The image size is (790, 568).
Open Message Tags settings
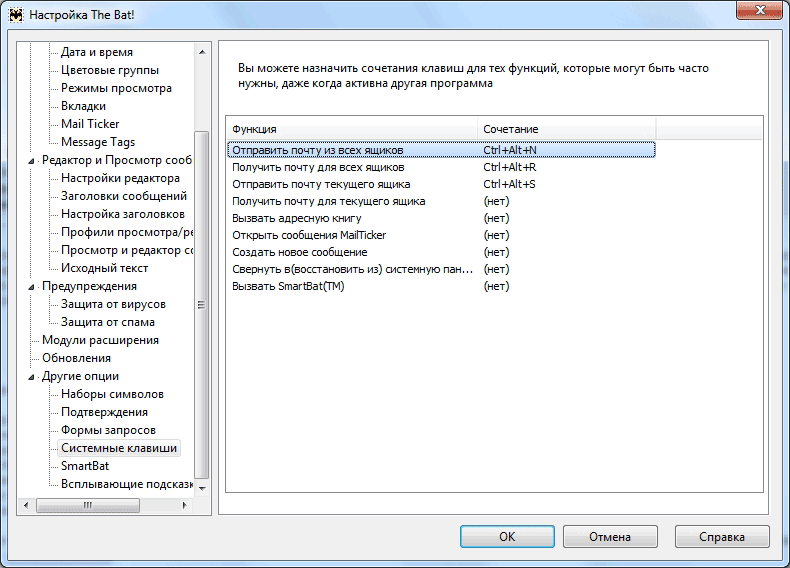coord(98,142)
